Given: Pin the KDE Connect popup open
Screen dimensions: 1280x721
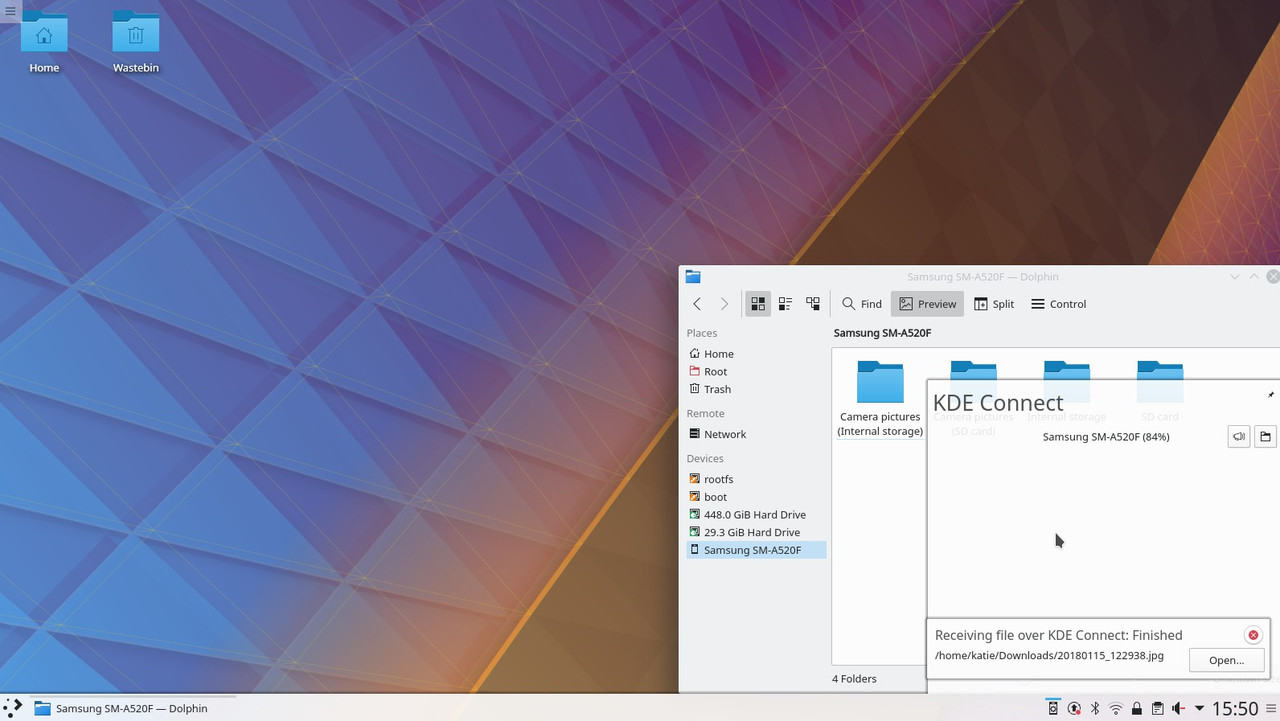Looking at the screenshot, I should pyautogui.click(x=1270, y=395).
